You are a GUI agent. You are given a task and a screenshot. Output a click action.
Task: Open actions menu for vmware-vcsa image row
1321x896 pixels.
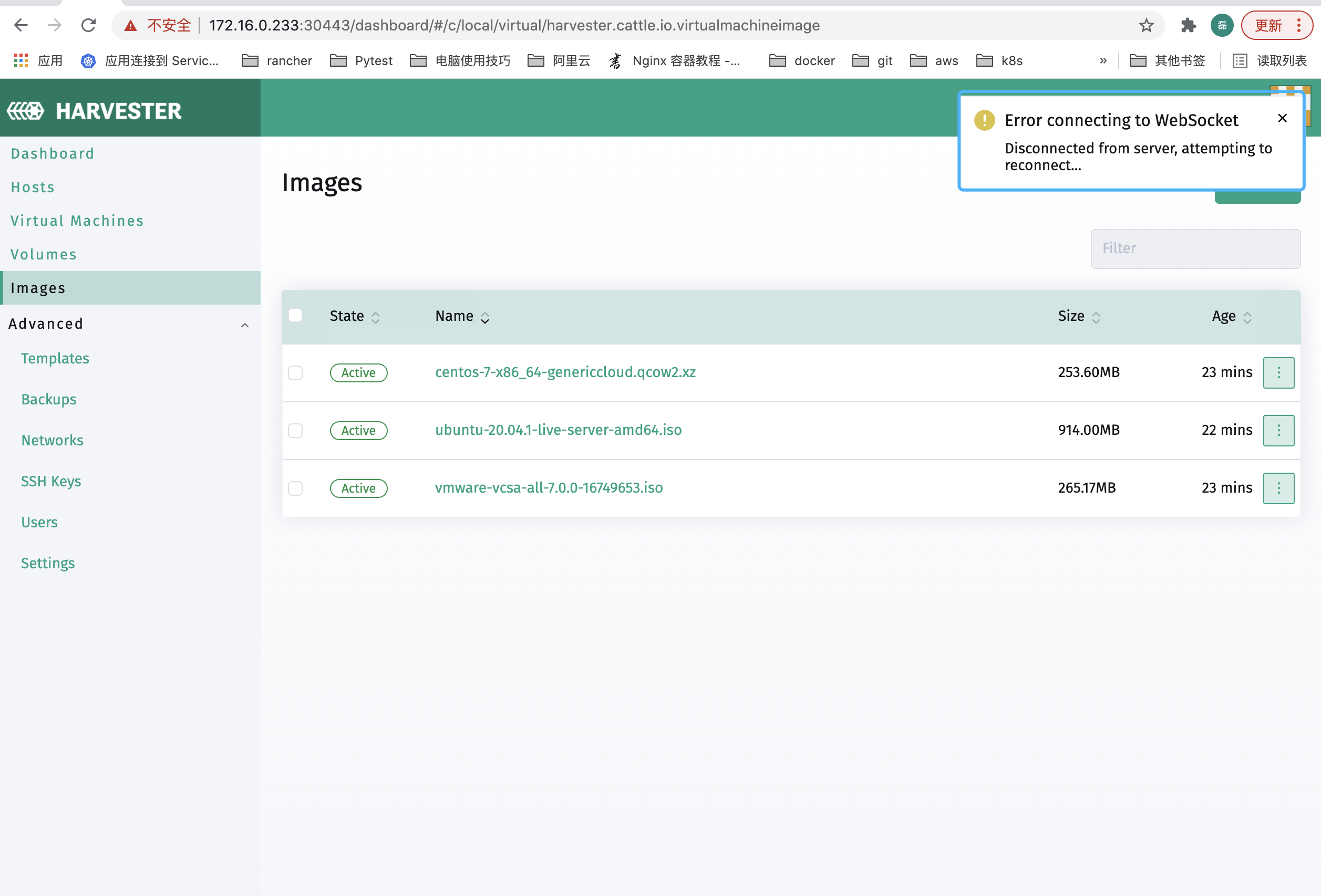coord(1278,488)
